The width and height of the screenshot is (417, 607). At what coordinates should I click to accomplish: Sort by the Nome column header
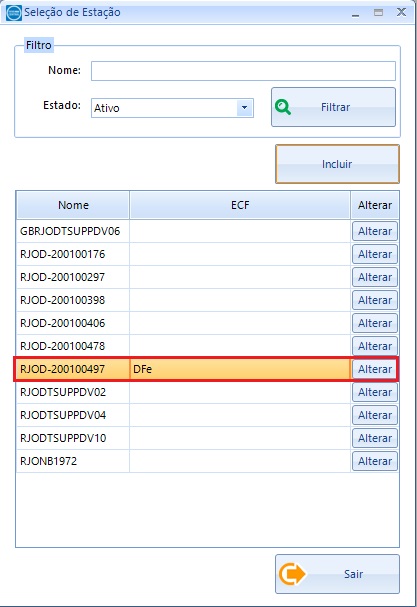[x=73, y=205]
